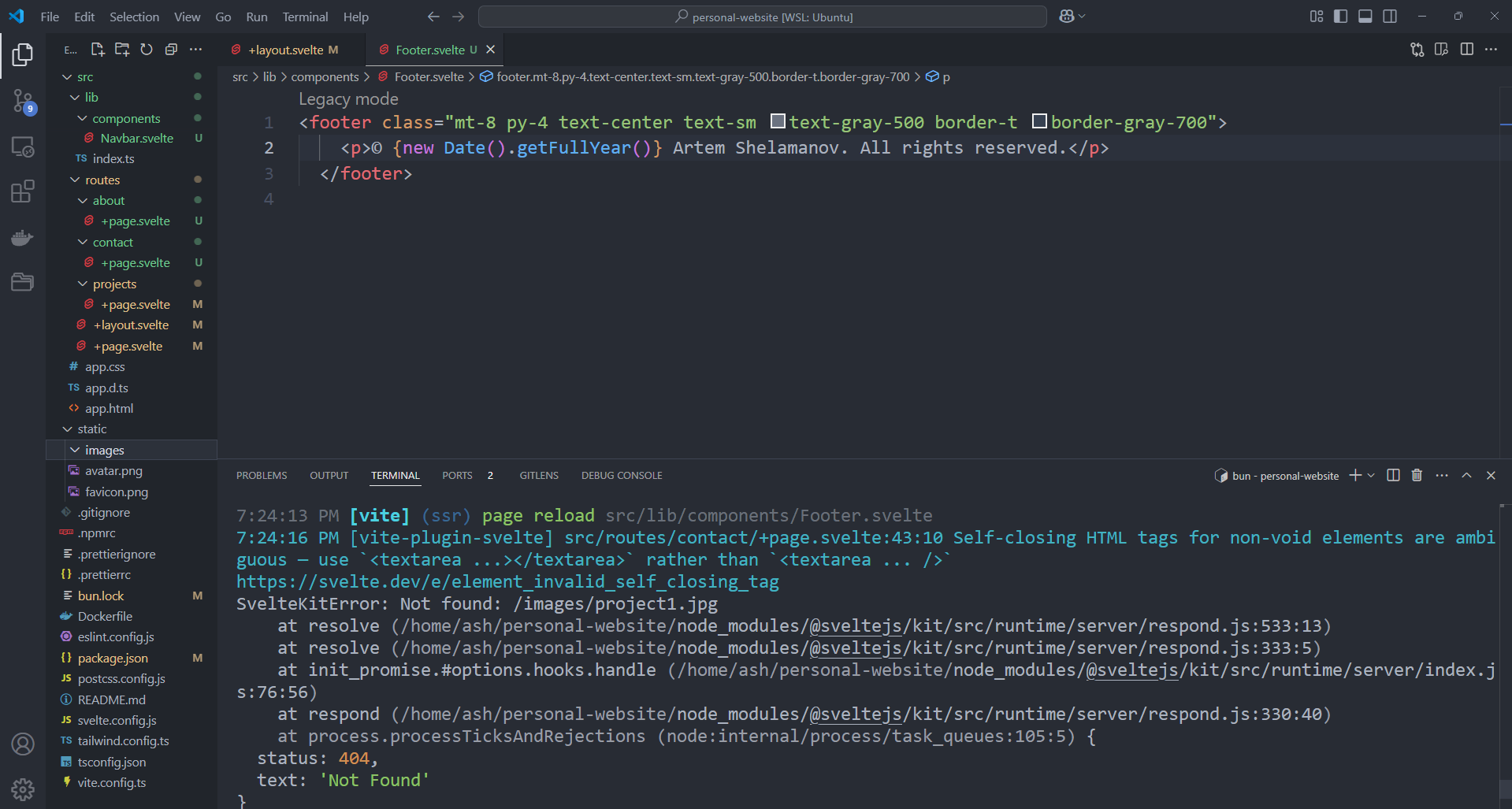The width and height of the screenshot is (1512, 809).
Task: Open the Explorer view in activity bar
Action: 23,54
